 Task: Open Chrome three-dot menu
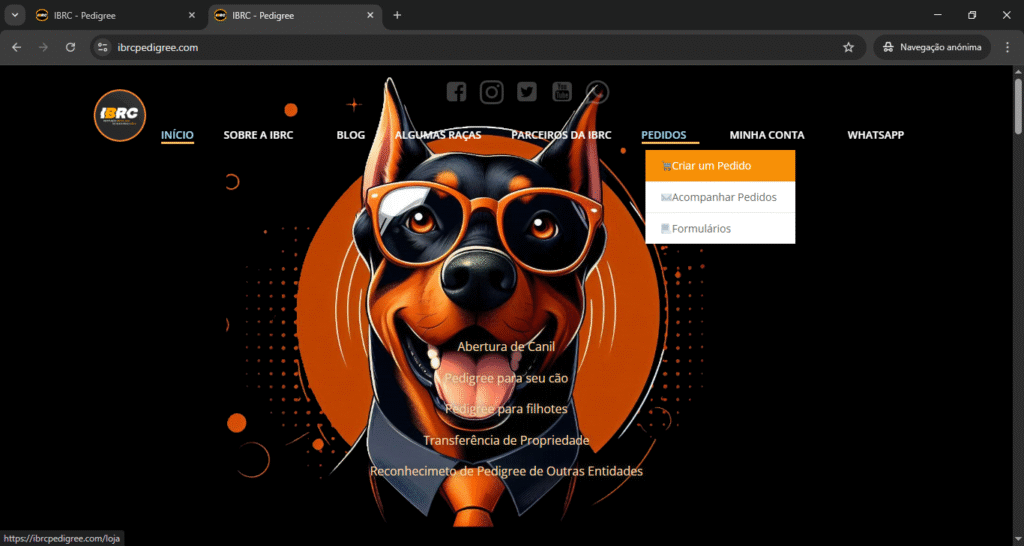tap(1008, 47)
